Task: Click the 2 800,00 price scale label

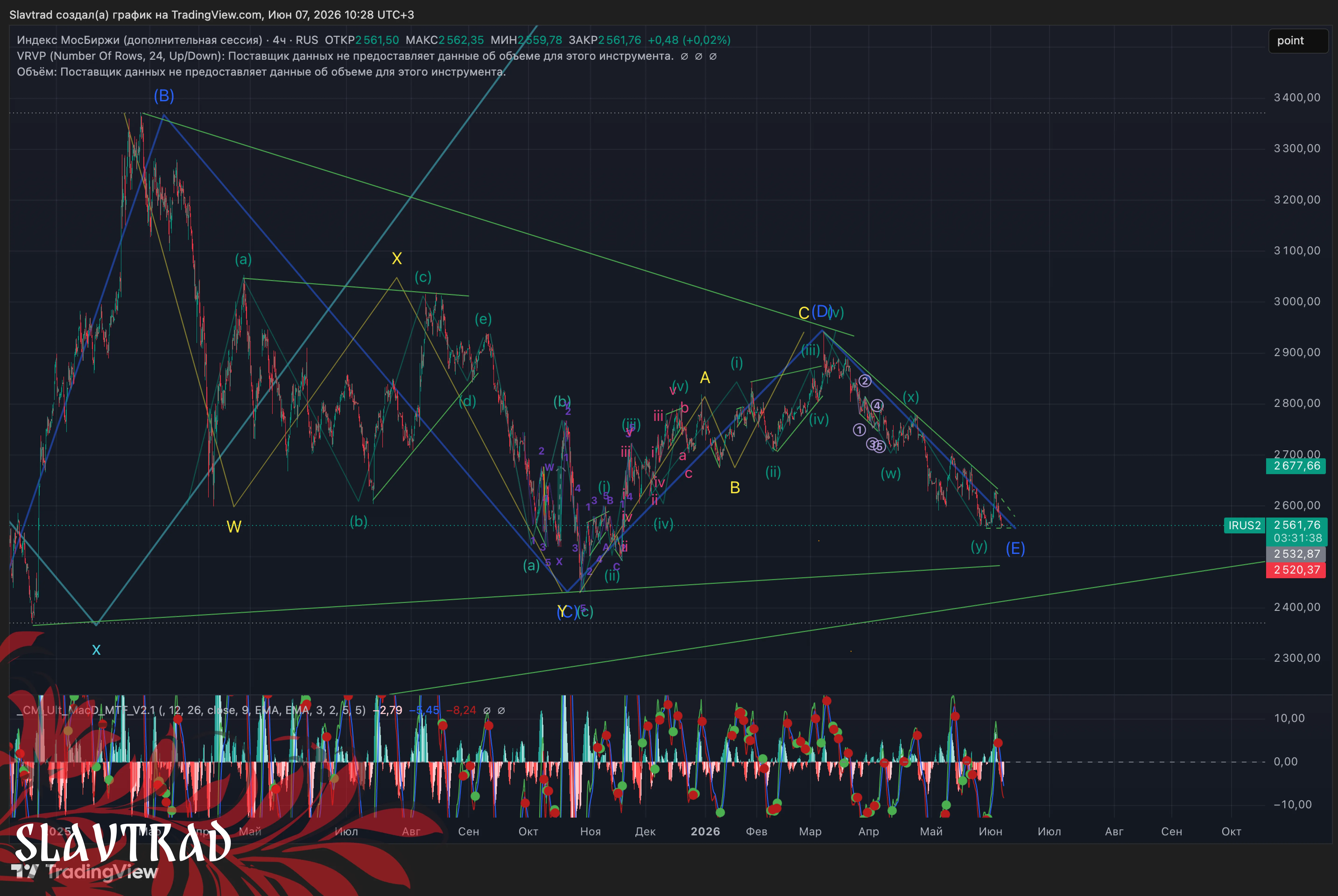Action: pyautogui.click(x=1297, y=403)
